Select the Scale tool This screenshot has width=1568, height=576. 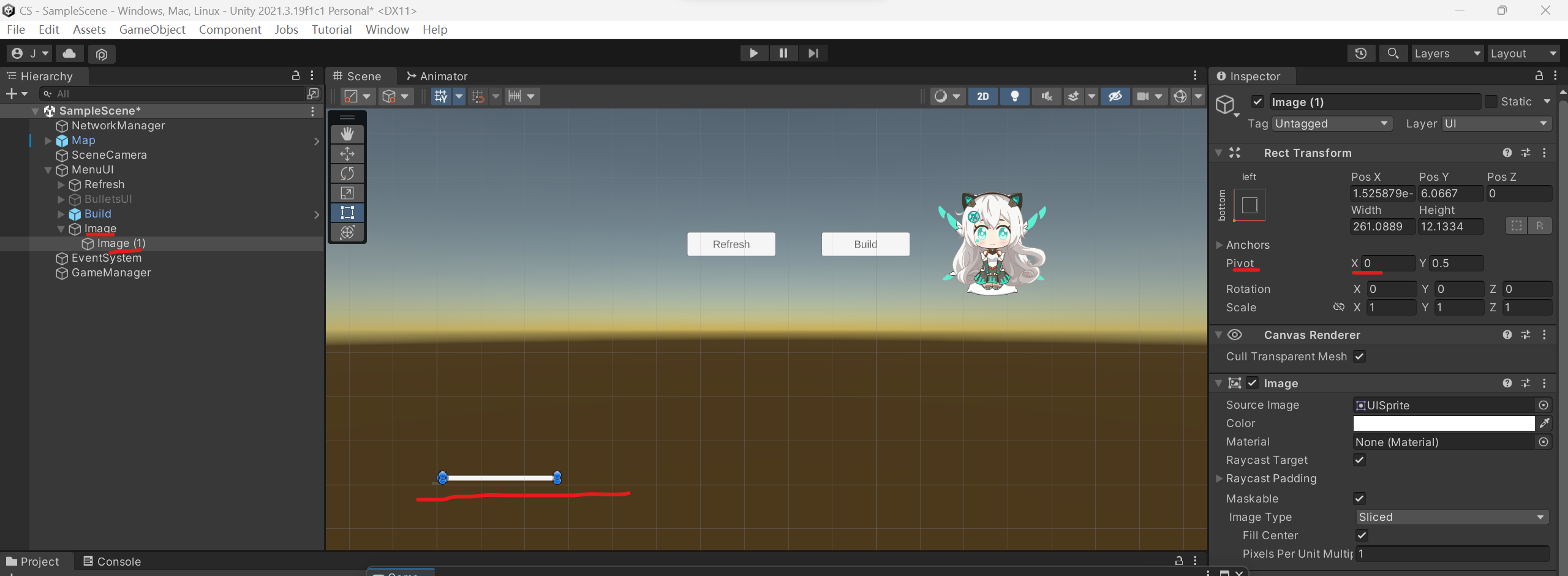(347, 193)
